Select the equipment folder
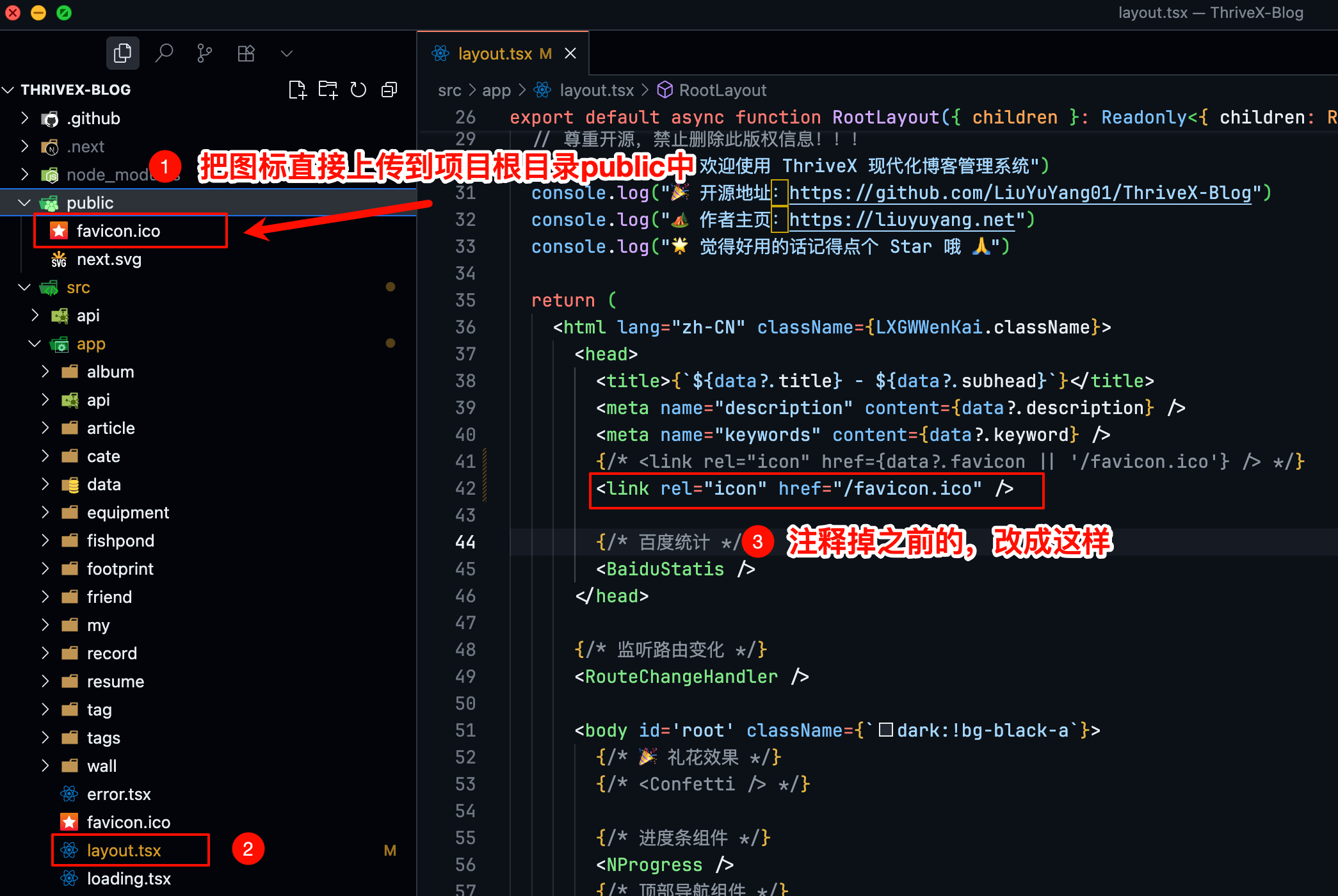This screenshot has width=1338, height=896. coord(128,512)
